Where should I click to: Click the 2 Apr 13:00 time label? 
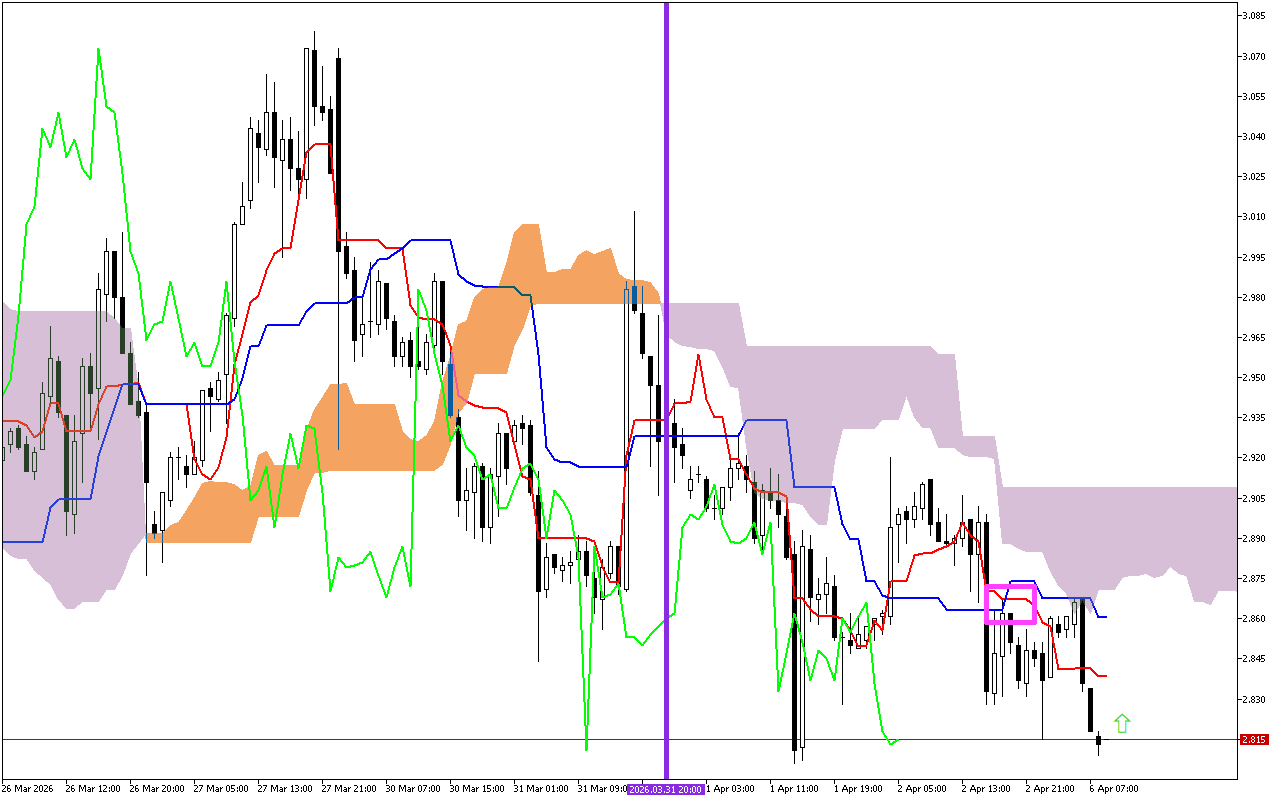click(986, 789)
